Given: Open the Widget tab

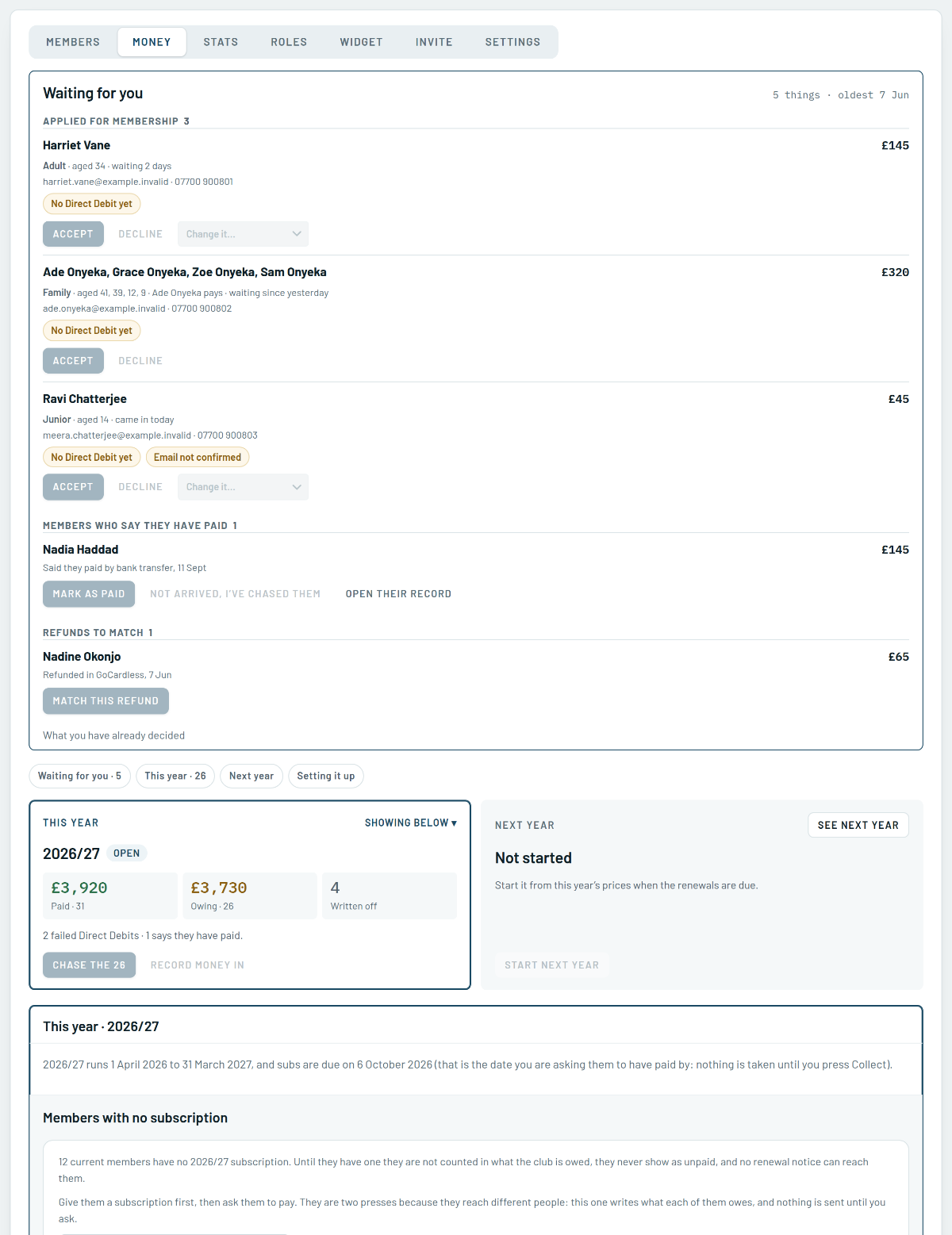Looking at the screenshot, I should tap(361, 42).
